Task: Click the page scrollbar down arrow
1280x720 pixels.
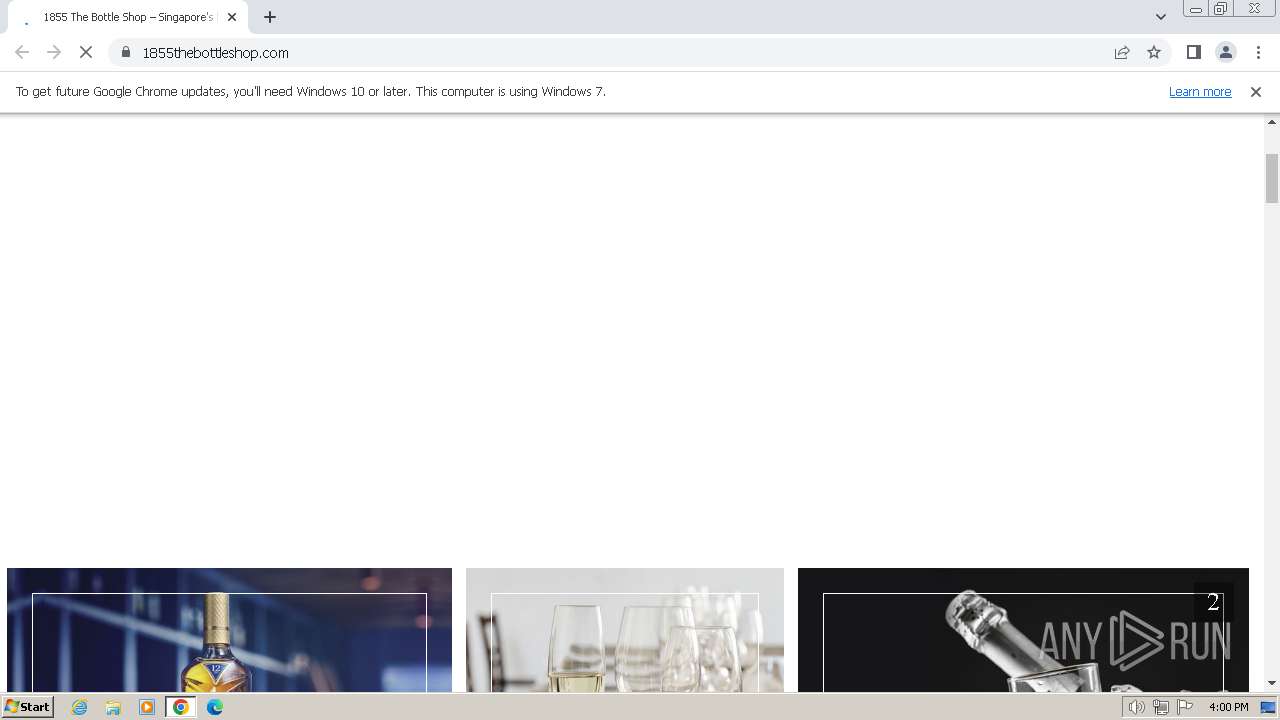Action: click(1272, 683)
